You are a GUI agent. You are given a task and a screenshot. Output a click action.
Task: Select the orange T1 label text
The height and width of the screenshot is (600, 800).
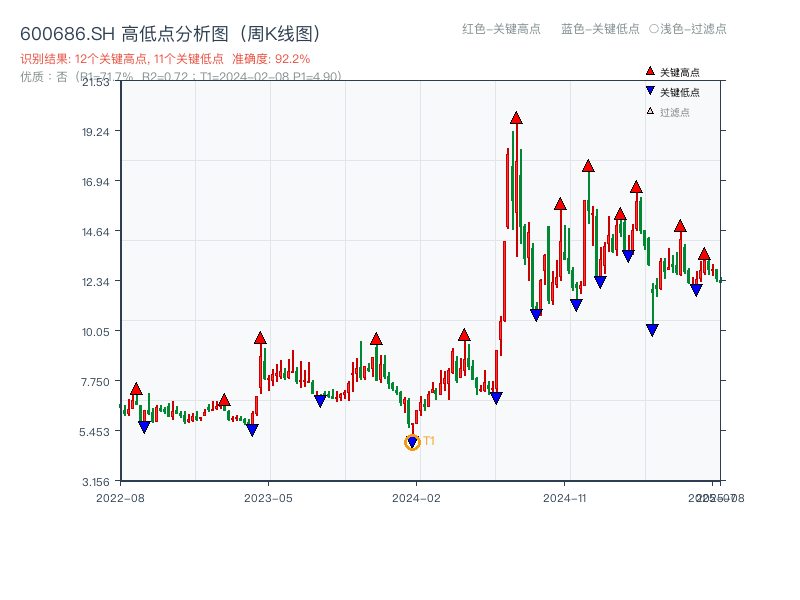pos(429,441)
